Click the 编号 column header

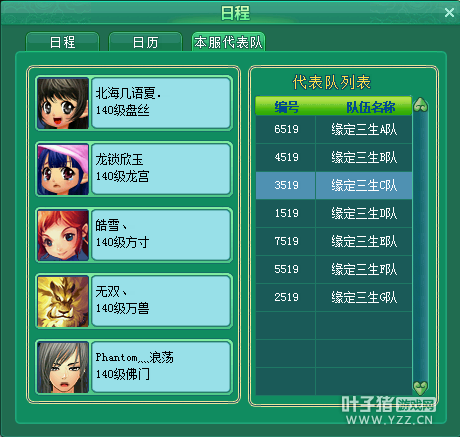pos(286,107)
